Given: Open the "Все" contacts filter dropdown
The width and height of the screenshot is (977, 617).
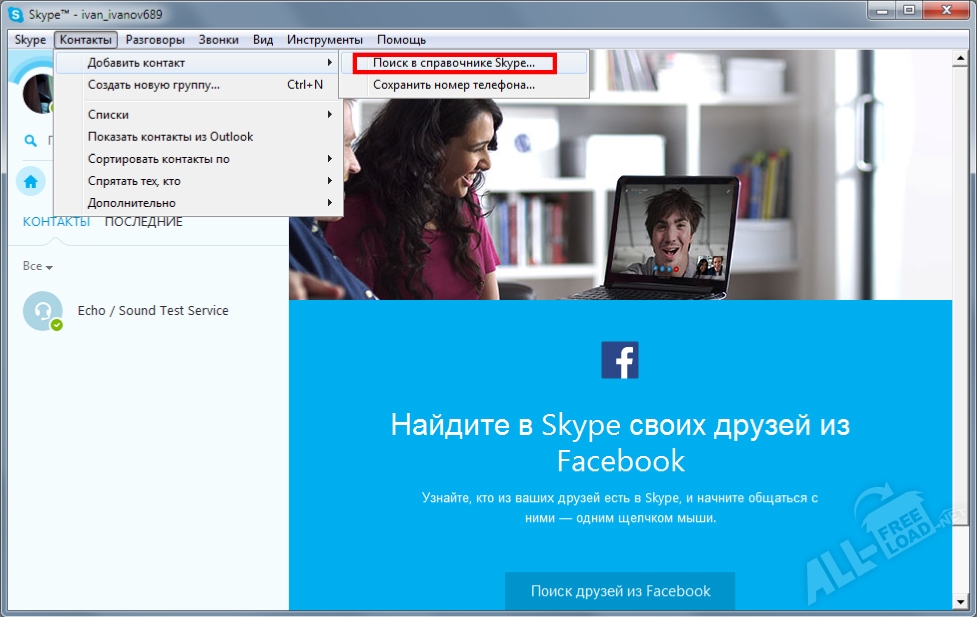Looking at the screenshot, I should click(x=36, y=266).
